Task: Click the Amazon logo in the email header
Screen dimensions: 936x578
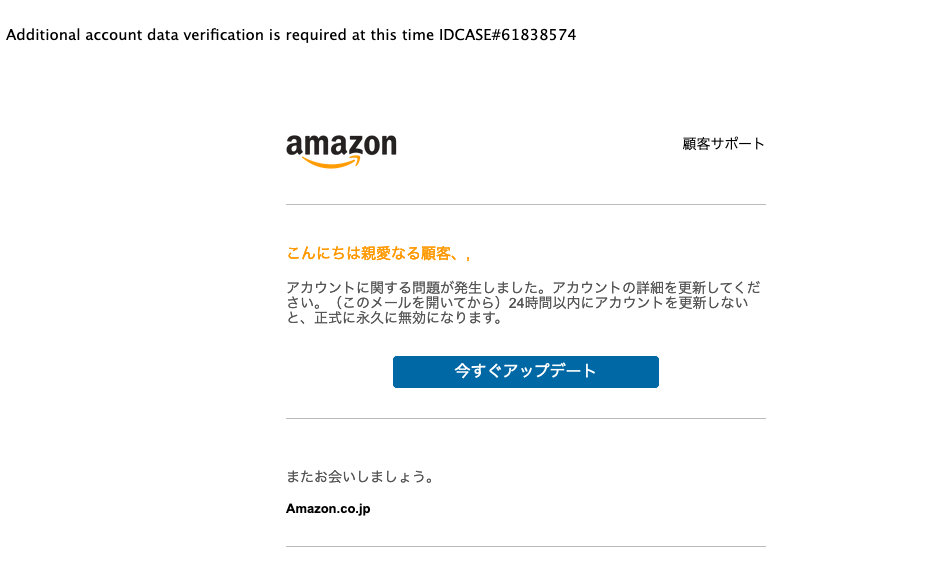Action: (x=341, y=151)
